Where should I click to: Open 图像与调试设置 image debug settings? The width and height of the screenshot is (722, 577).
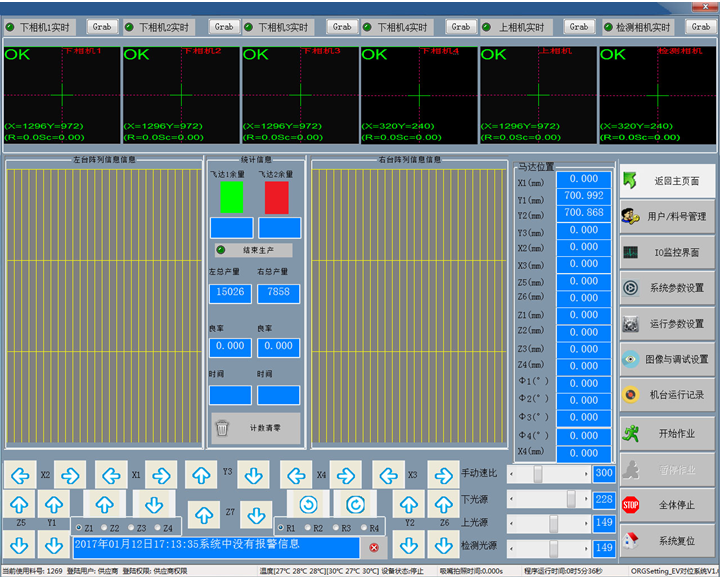point(667,360)
